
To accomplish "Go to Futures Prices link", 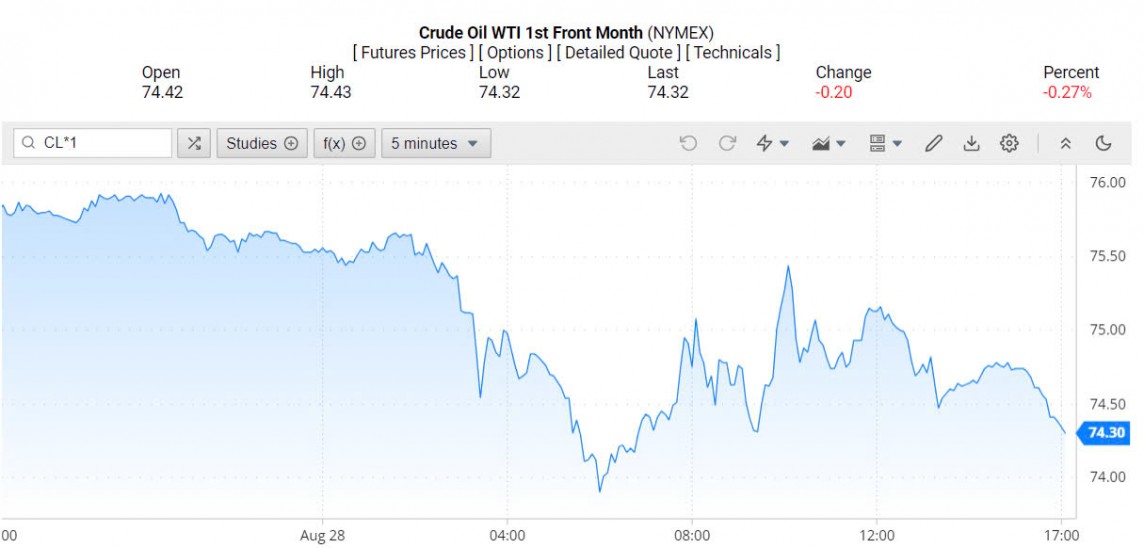I will click(414, 52).
